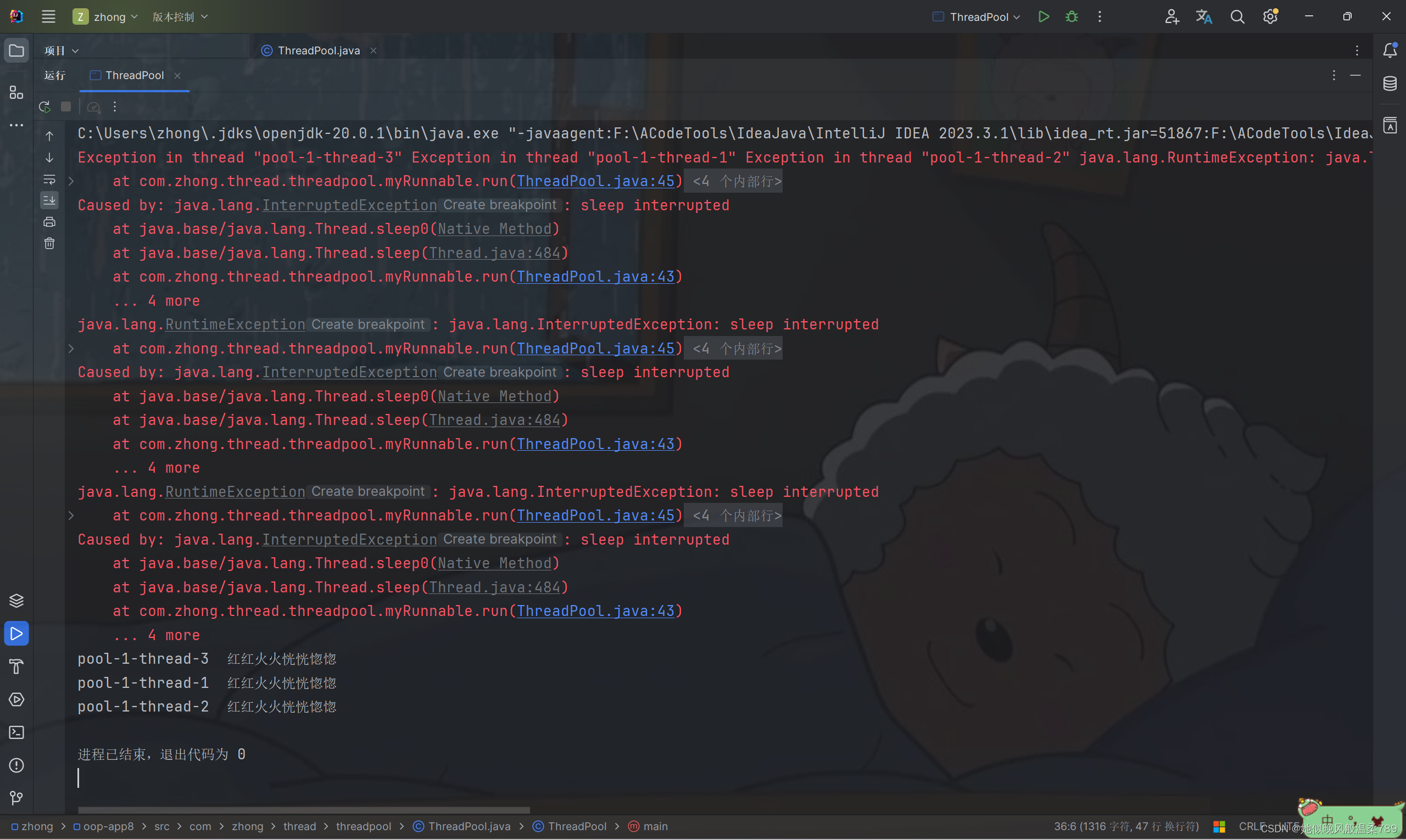Open the Services layers tool window
This screenshot has height=840, width=1406.
pos(16,601)
